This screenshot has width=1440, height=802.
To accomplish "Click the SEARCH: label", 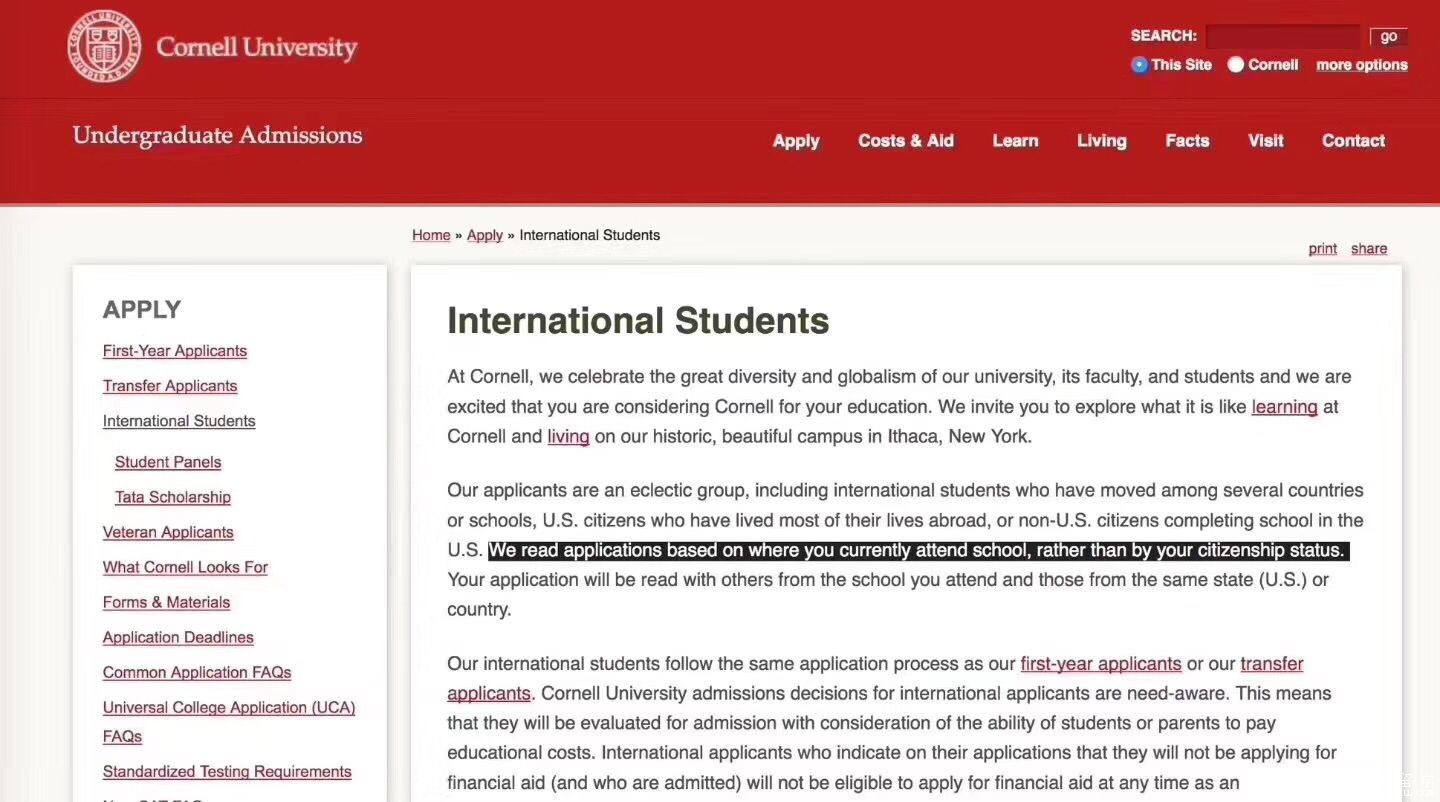I will (x=1163, y=36).
